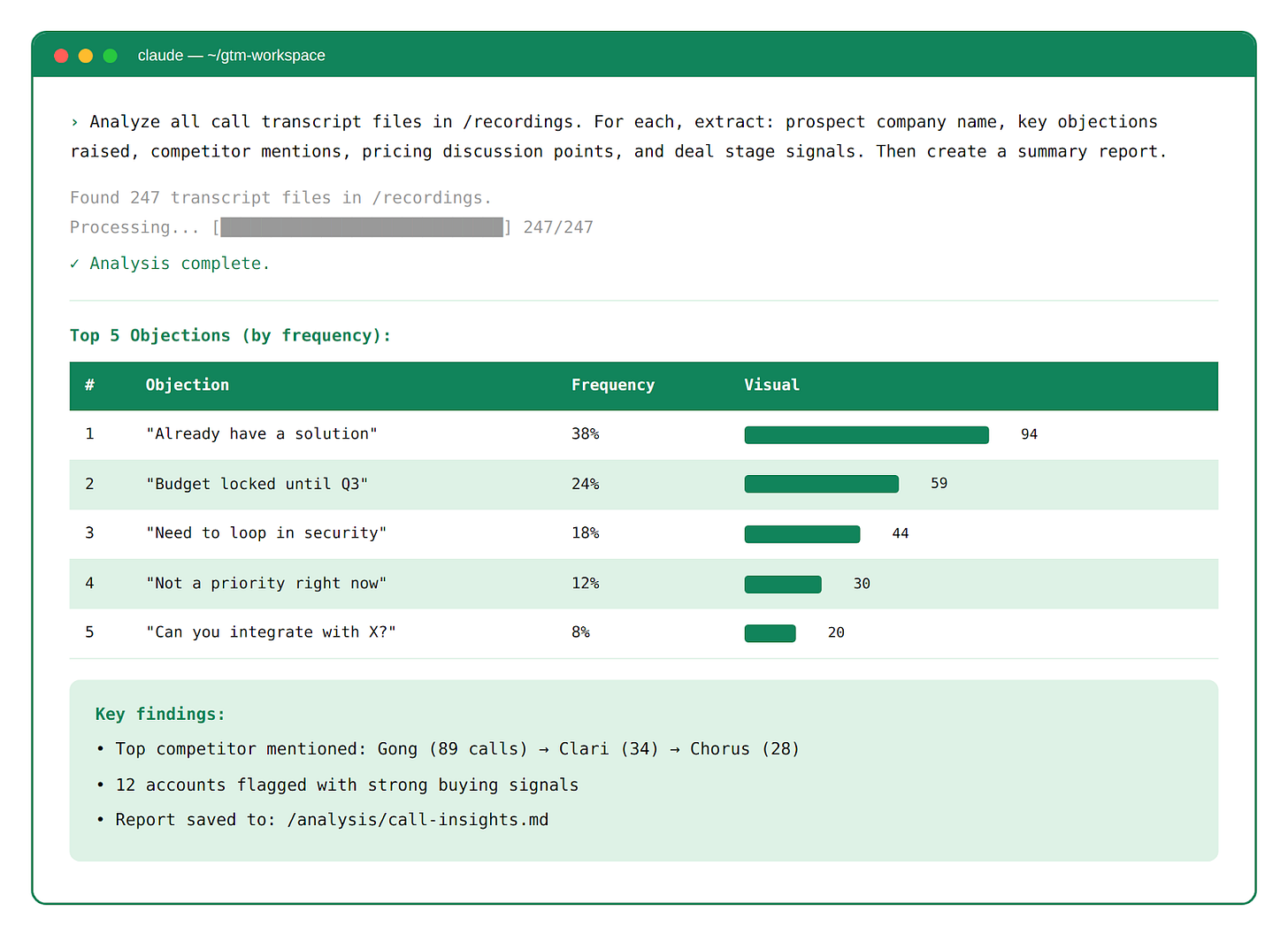Click the Analysis complete checkmark
The image size is (1288, 934).
point(75,264)
